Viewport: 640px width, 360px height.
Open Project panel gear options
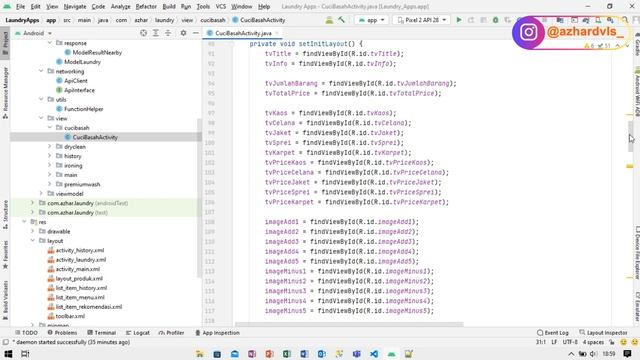183,33
